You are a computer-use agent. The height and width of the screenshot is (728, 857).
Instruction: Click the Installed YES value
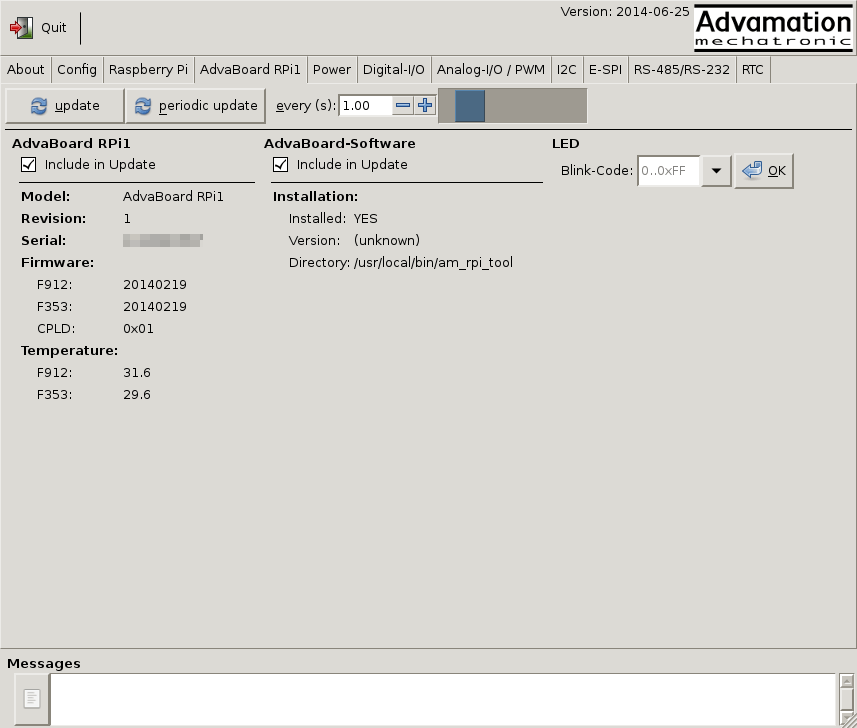point(366,219)
